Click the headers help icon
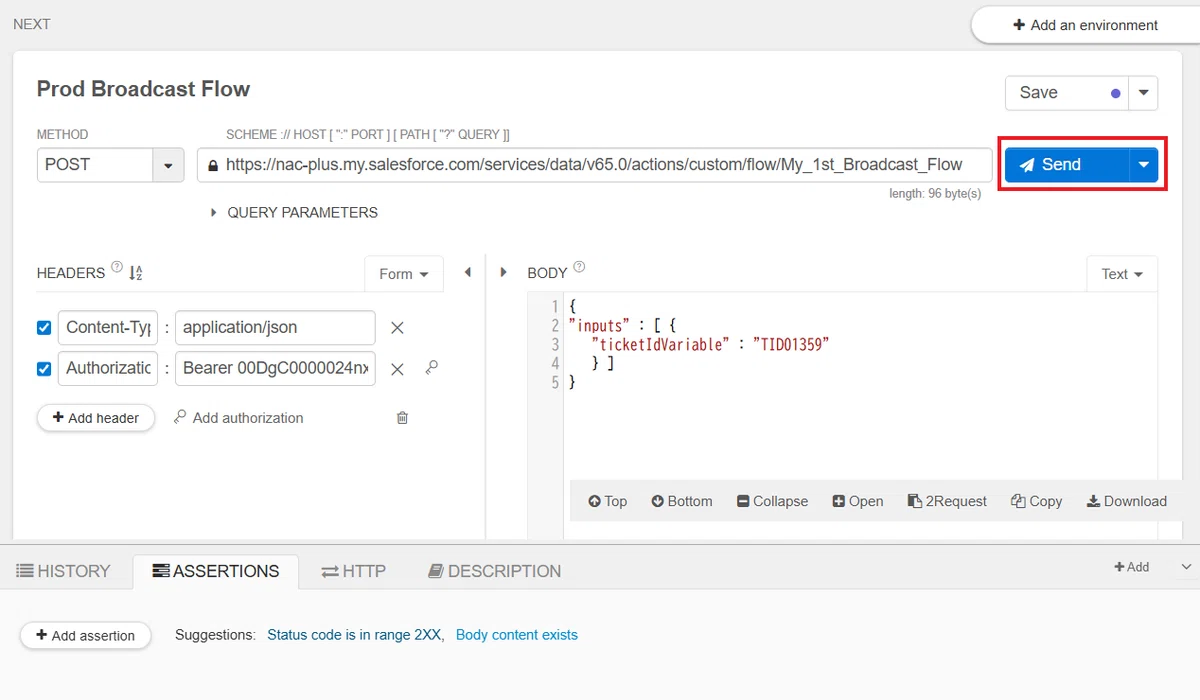 click(x=117, y=268)
